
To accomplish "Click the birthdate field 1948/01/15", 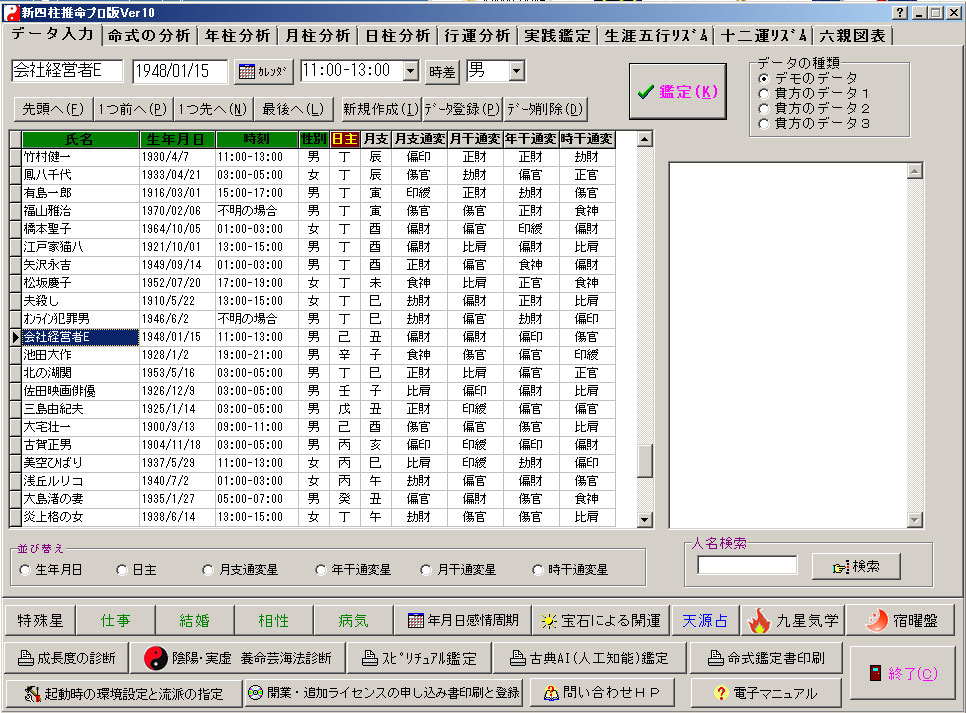I will tap(180, 71).
